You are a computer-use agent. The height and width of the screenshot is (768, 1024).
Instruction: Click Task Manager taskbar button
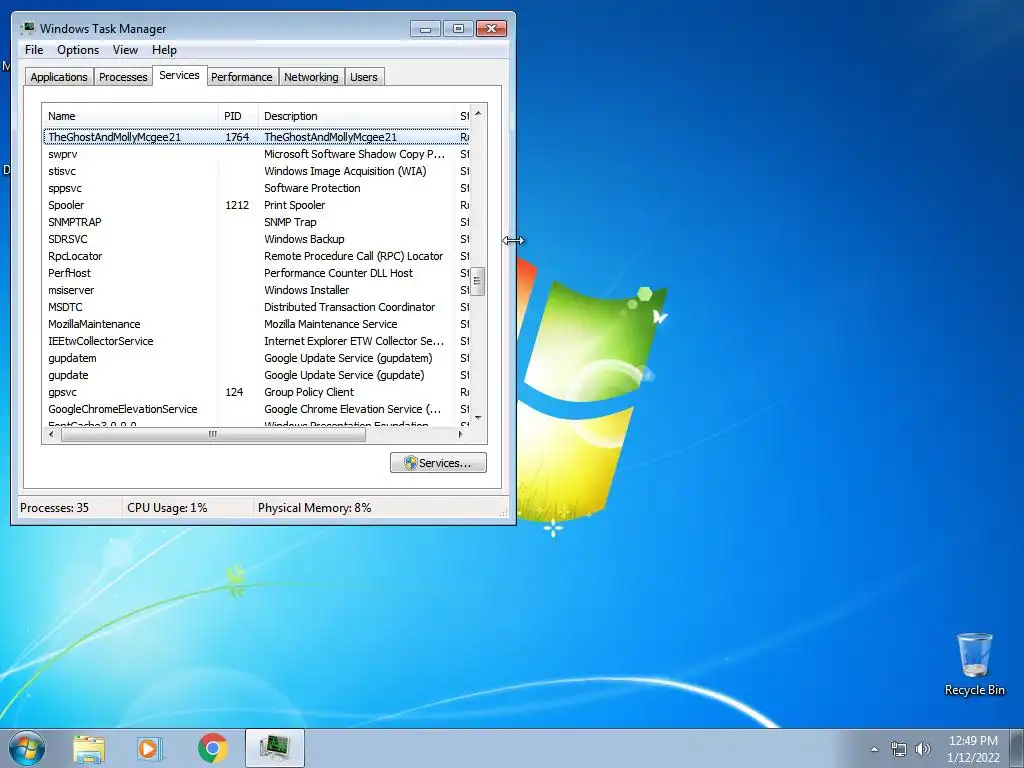point(274,748)
